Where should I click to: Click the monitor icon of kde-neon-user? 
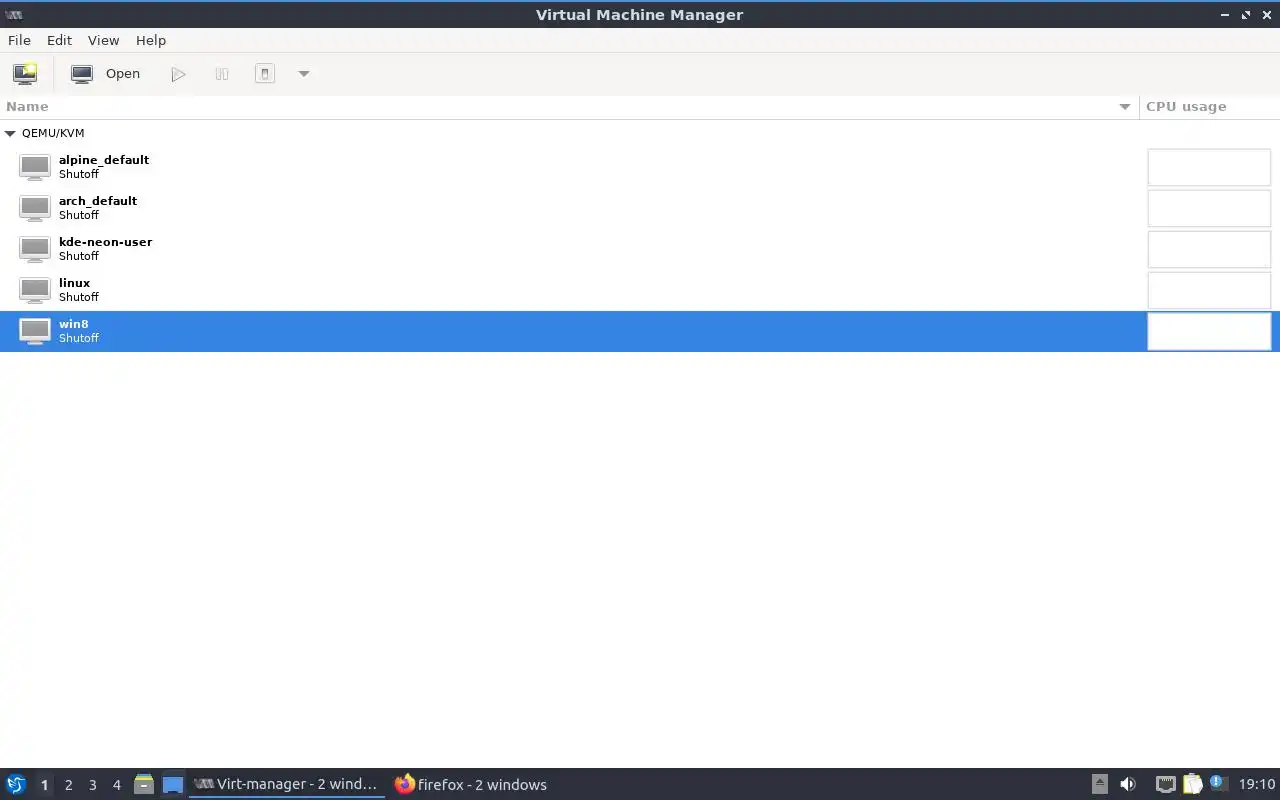point(35,249)
